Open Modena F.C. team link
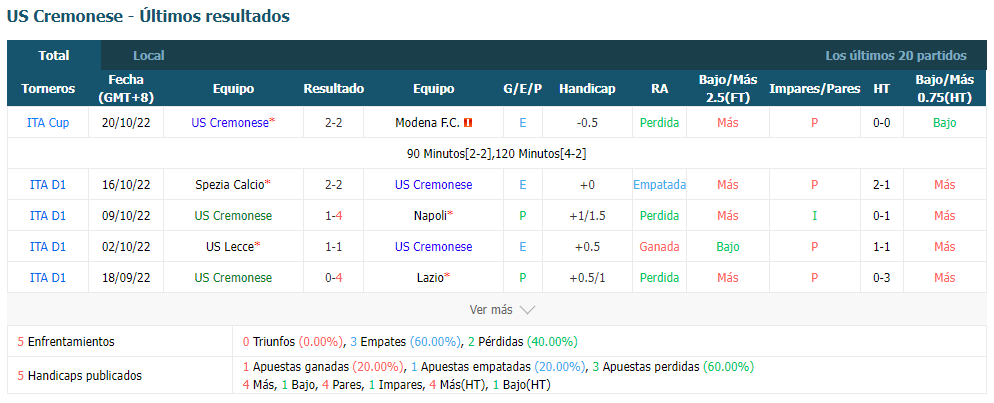 [427, 123]
